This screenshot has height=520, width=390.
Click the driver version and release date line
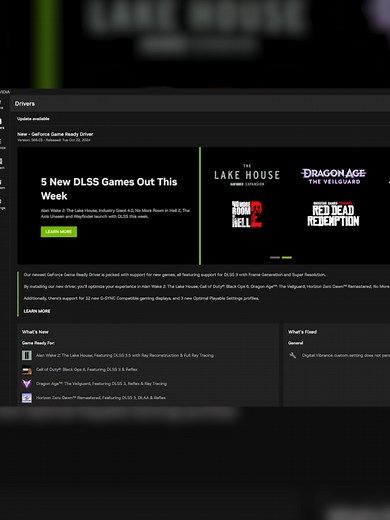tap(54, 140)
